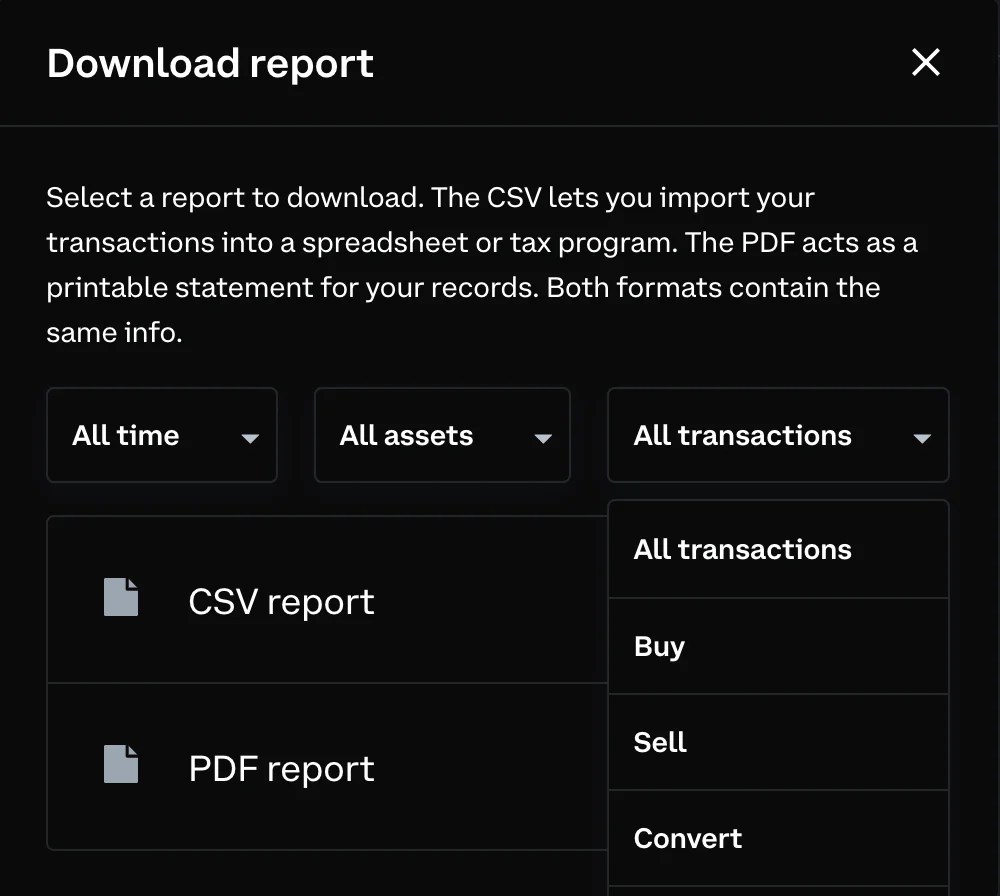Screen dimensions: 1000x896
Task: Click the CSV report document icon
Action: pos(120,598)
